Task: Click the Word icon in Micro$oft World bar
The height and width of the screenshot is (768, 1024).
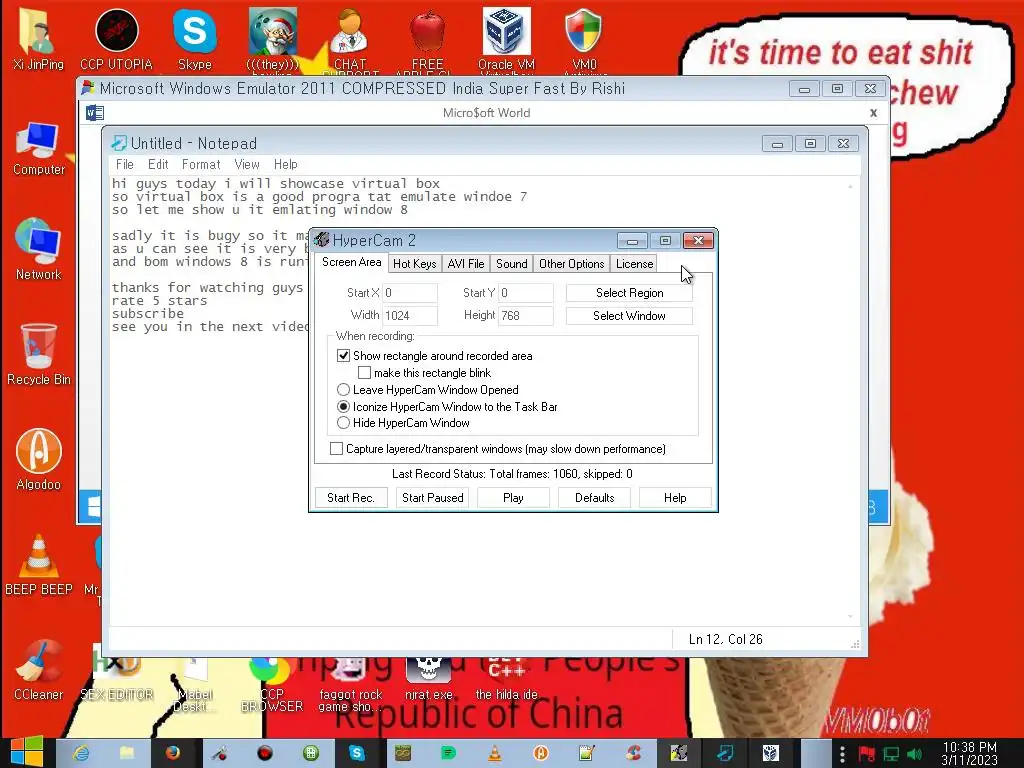Action: click(x=95, y=113)
